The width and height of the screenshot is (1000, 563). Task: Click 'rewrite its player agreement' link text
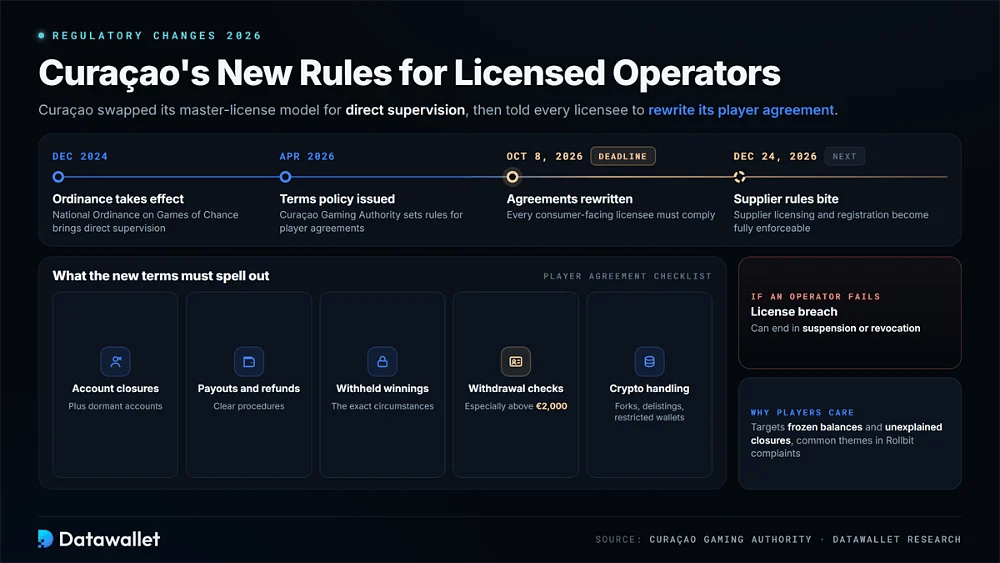[x=741, y=110]
